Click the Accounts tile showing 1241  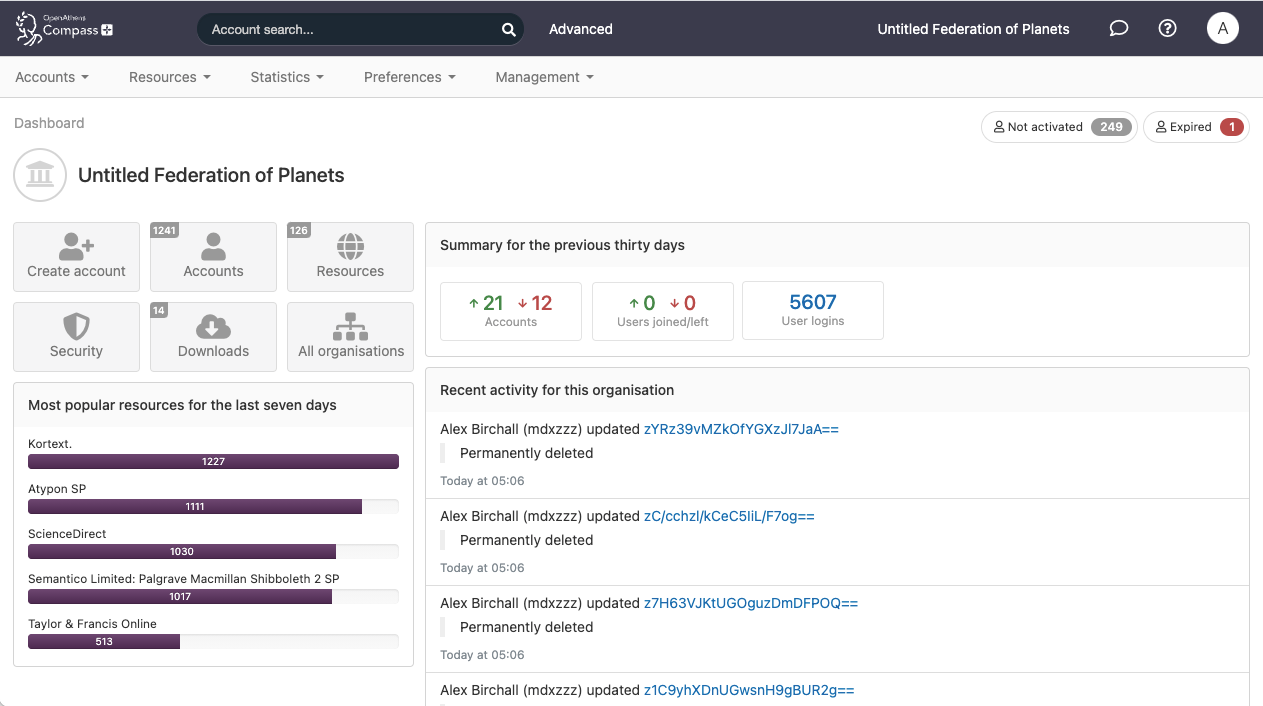[x=213, y=257]
